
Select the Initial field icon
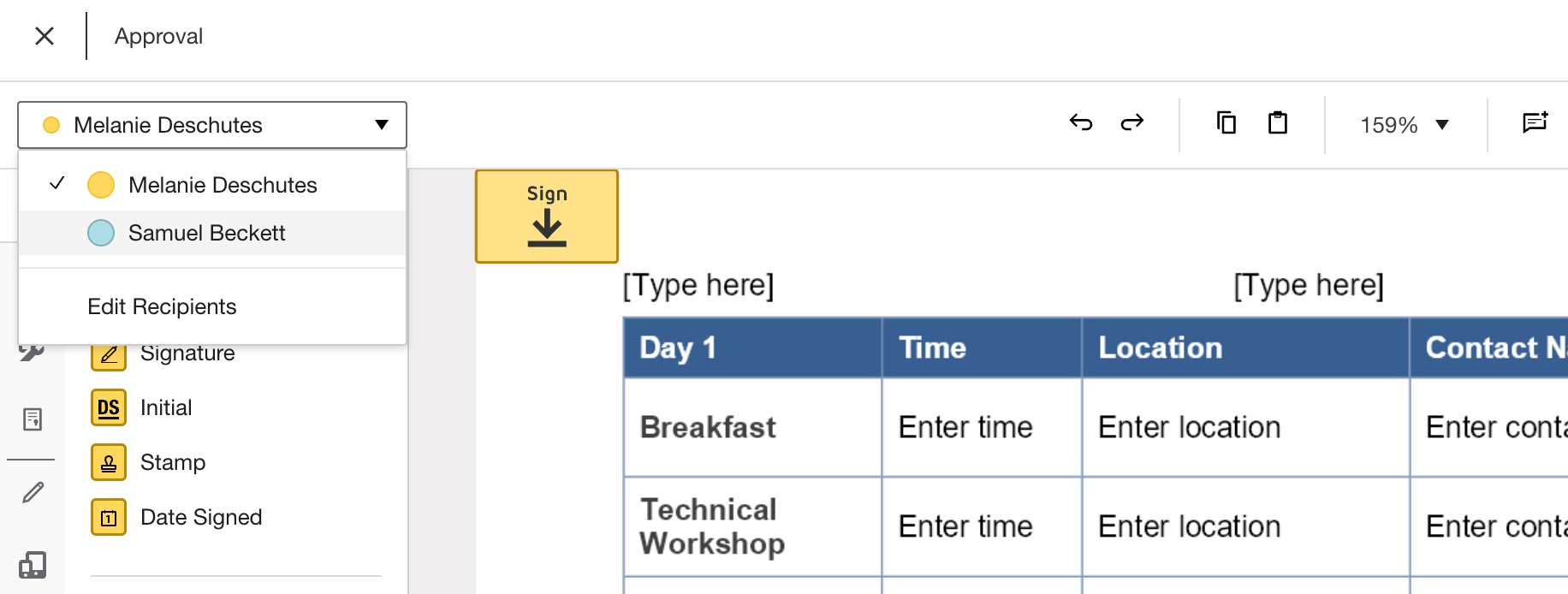point(109,407)
